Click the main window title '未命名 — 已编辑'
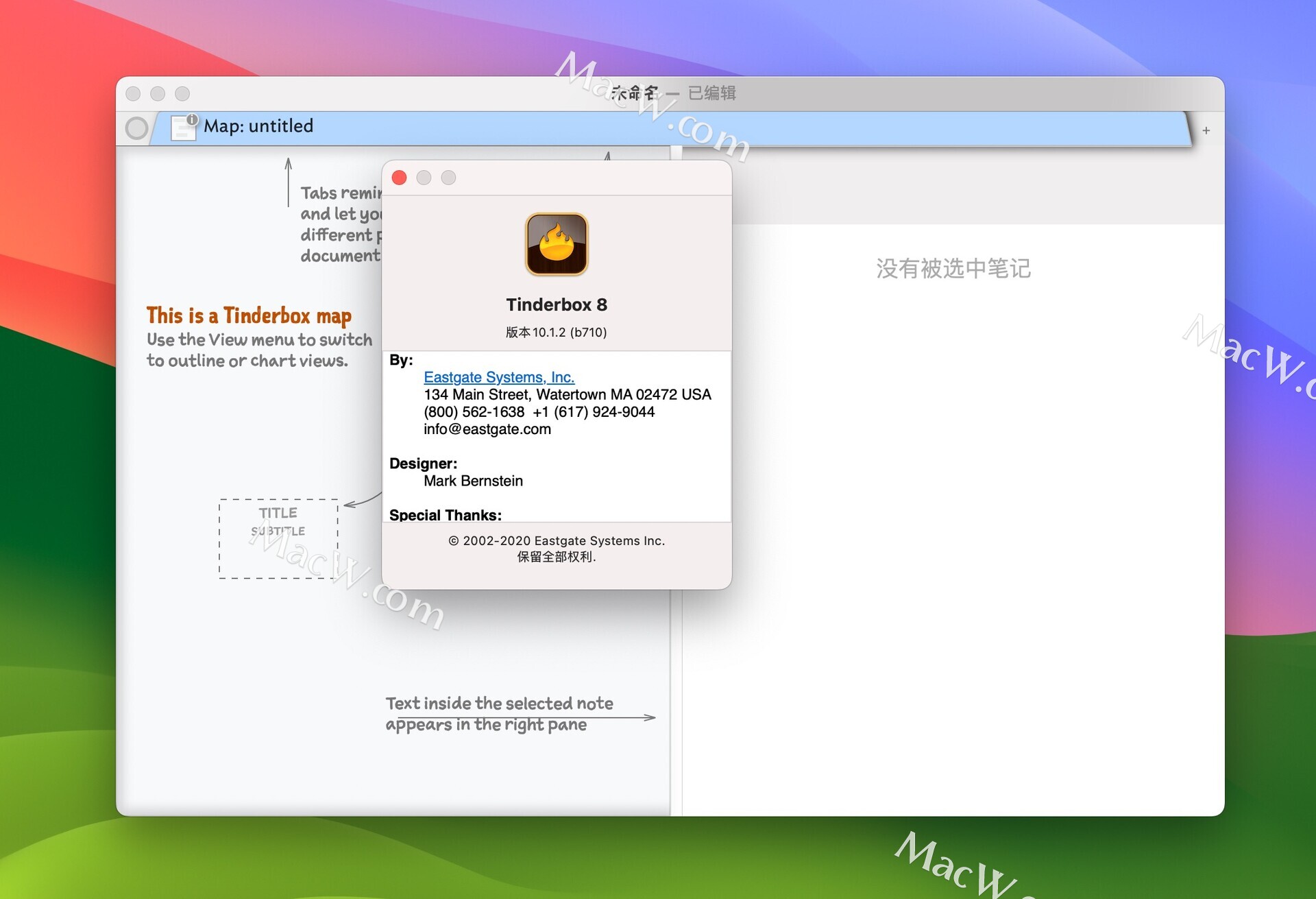The image size is (1316, 899). pyautogui.click(x=674, y=93)
